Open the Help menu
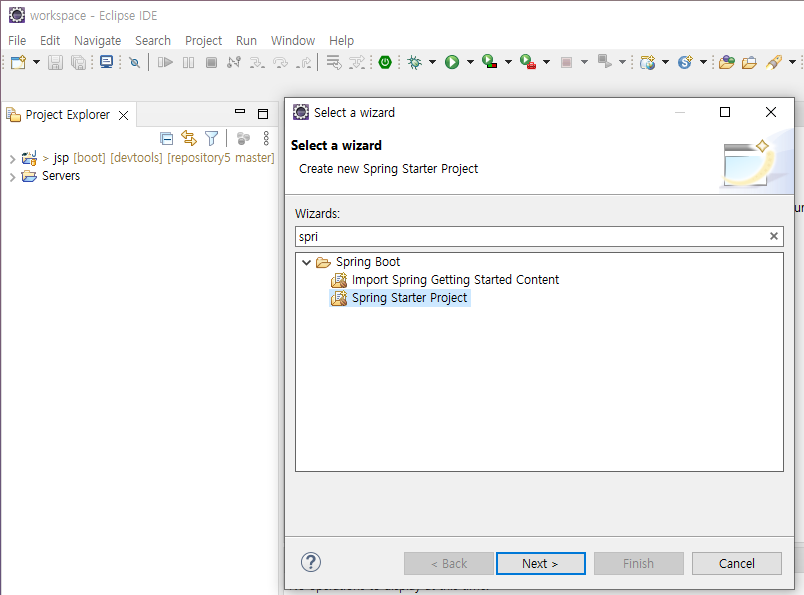Screen dimensions: 804x595 pyautogui.click(x=341, y=41)
